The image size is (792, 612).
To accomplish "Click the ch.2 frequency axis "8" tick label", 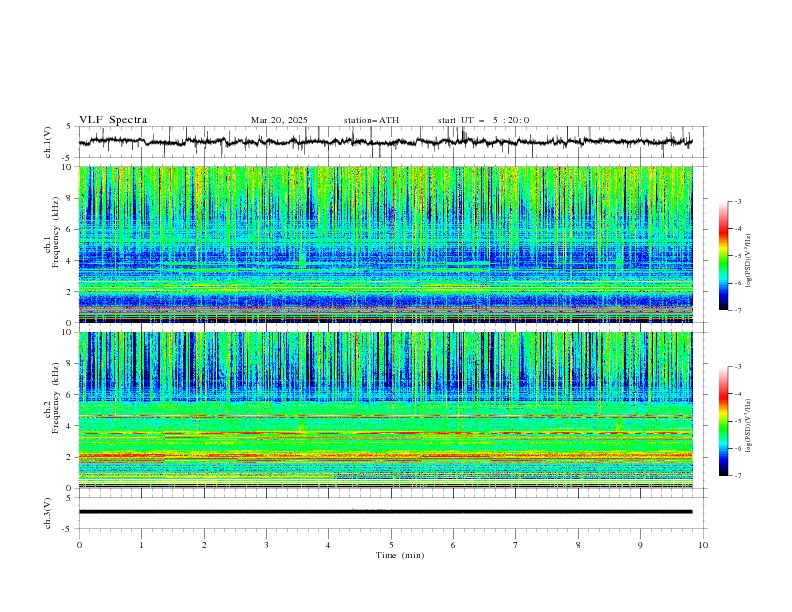I will point(71,364).
